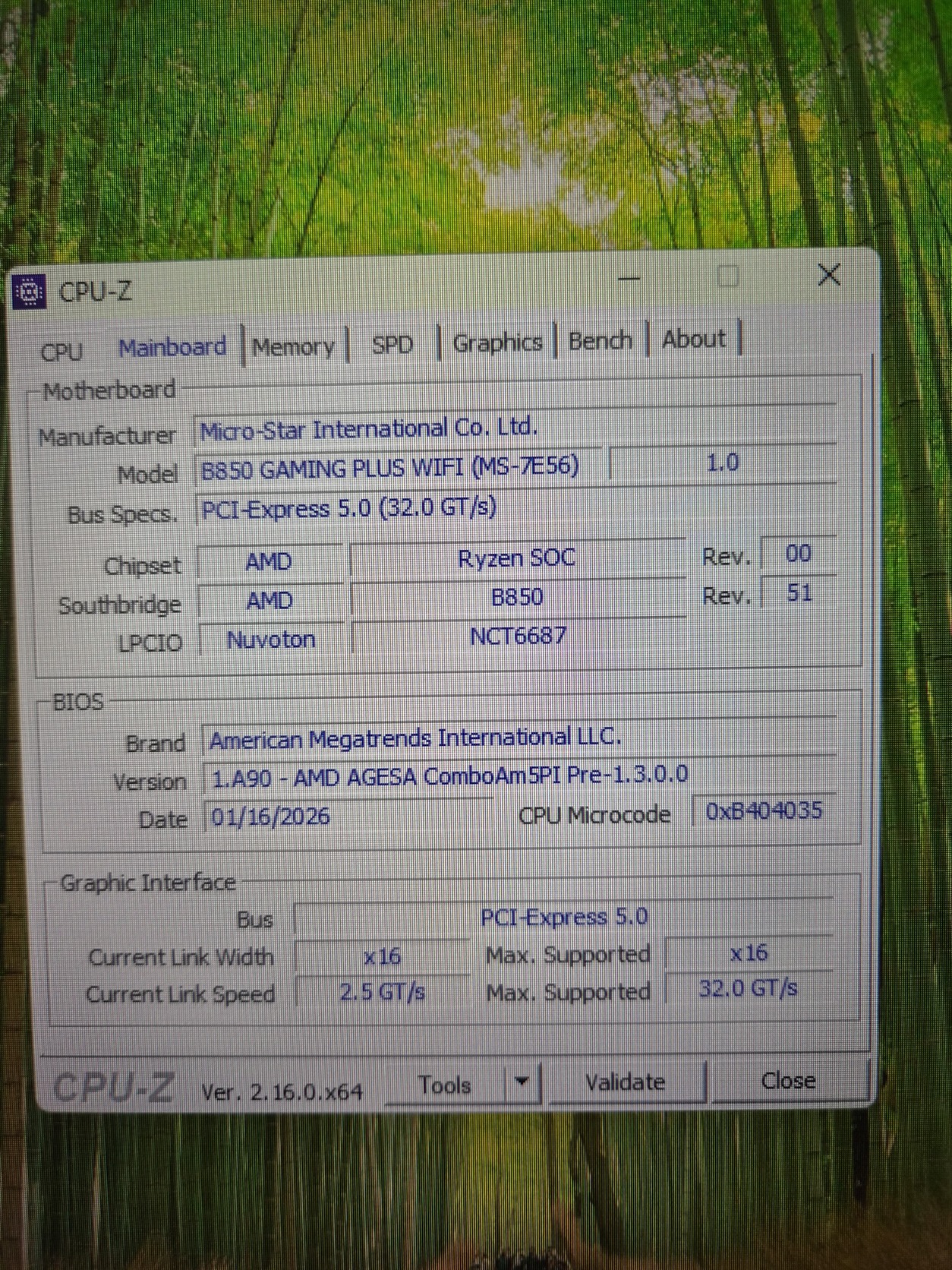Click the Southbridge vendor AMD field
The image size is (952, 1270).
(270, 601)
